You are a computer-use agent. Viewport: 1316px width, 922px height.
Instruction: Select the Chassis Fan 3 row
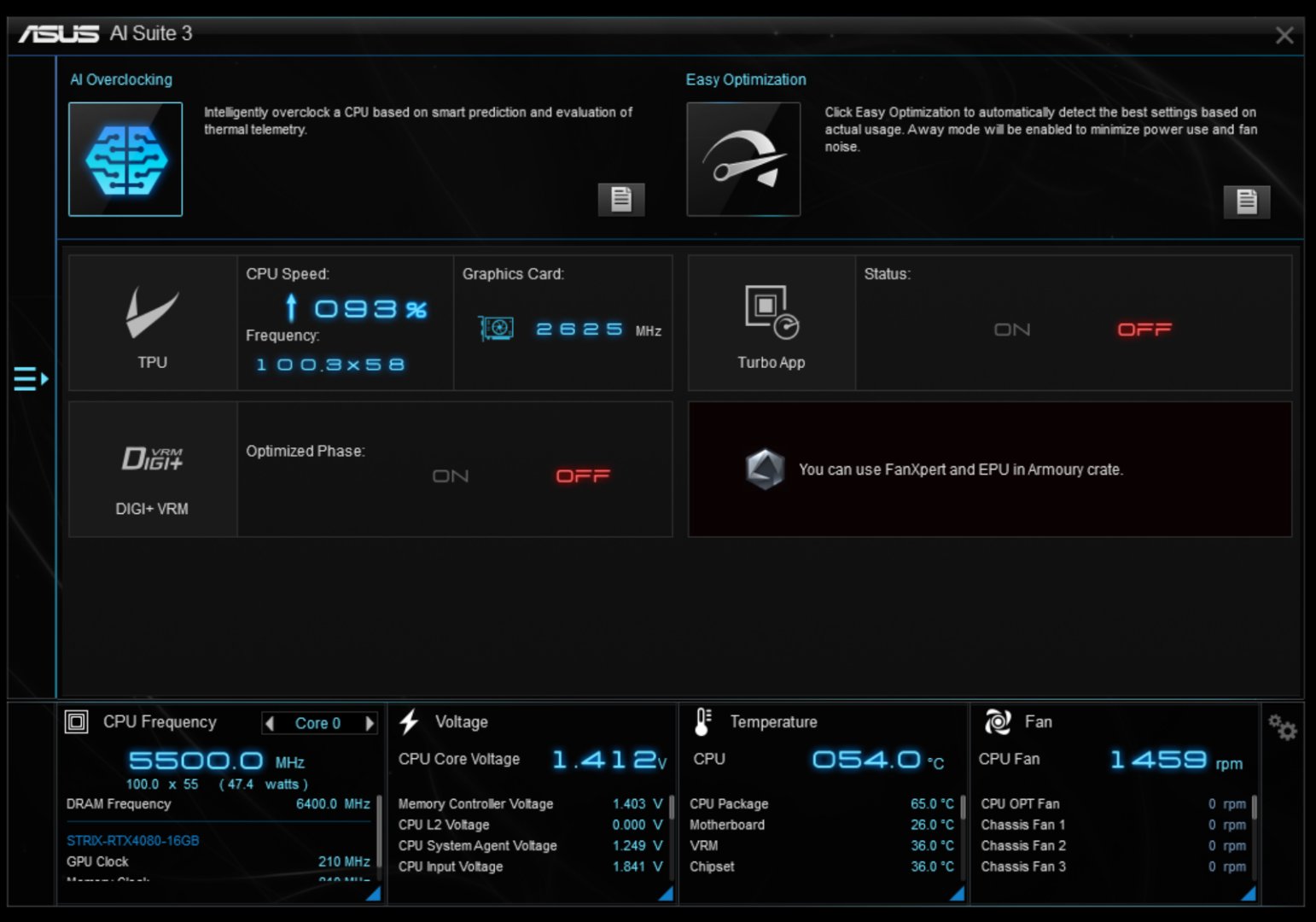(1114, 867)
